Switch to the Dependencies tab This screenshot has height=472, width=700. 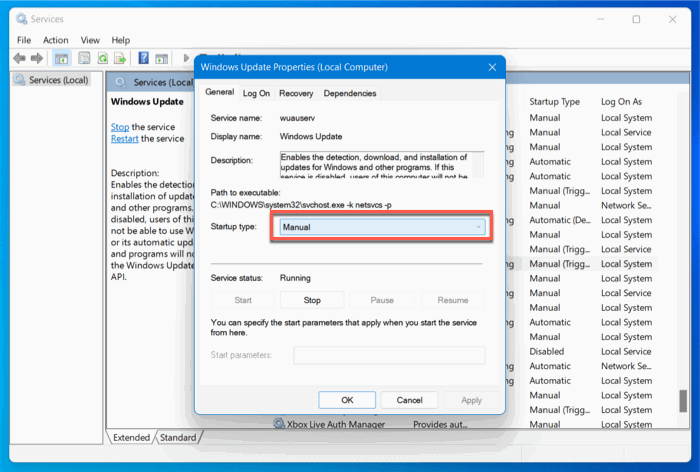click(350, 93)
